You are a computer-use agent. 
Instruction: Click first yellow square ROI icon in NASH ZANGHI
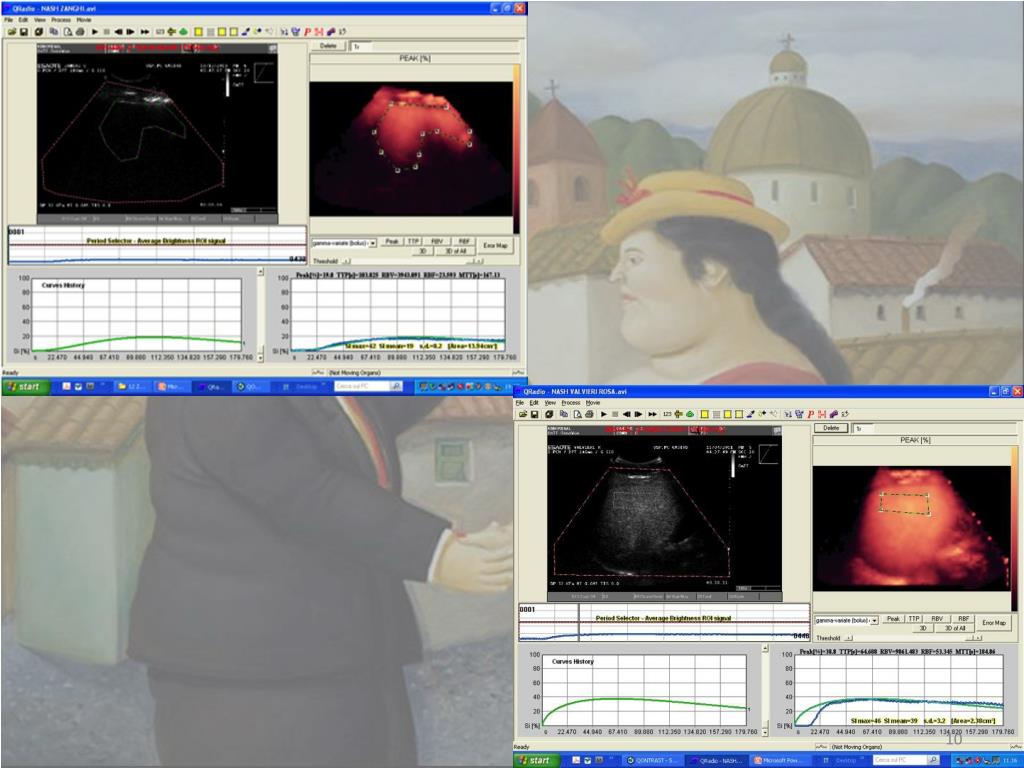(x=199, y=31)
